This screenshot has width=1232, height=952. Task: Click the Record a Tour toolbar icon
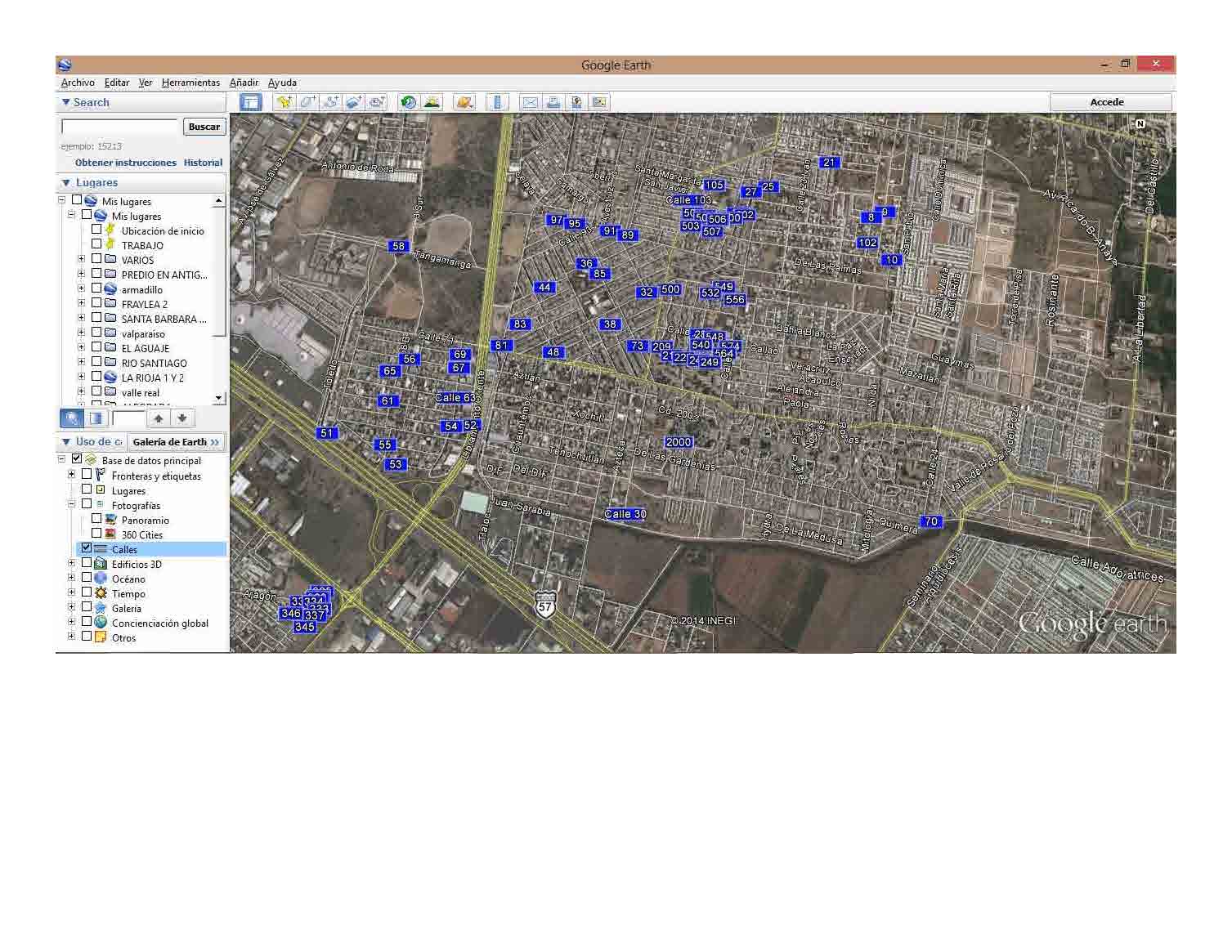tap(376, 102)
